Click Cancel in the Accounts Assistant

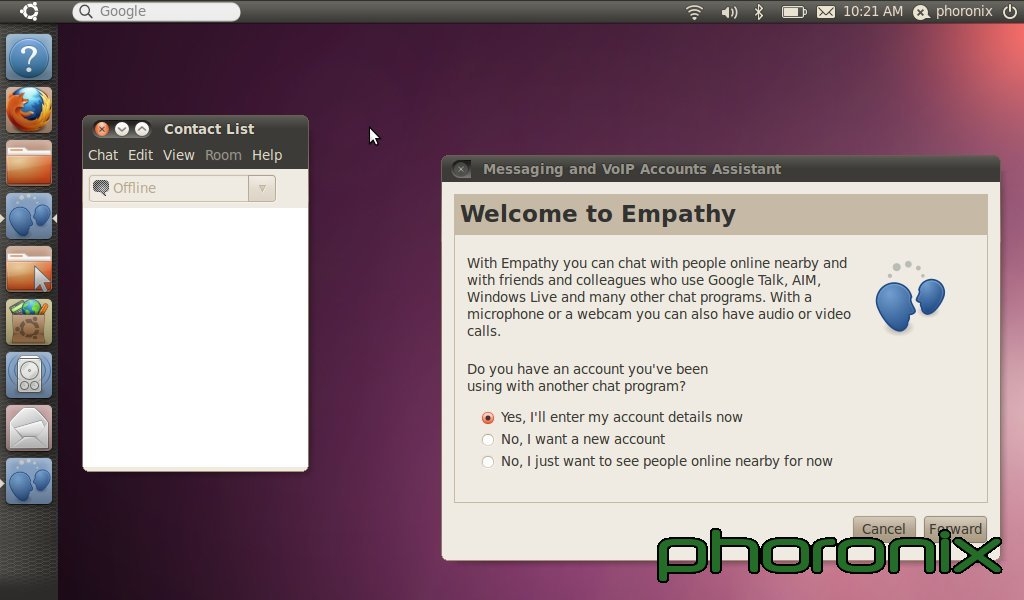point(883,528)
